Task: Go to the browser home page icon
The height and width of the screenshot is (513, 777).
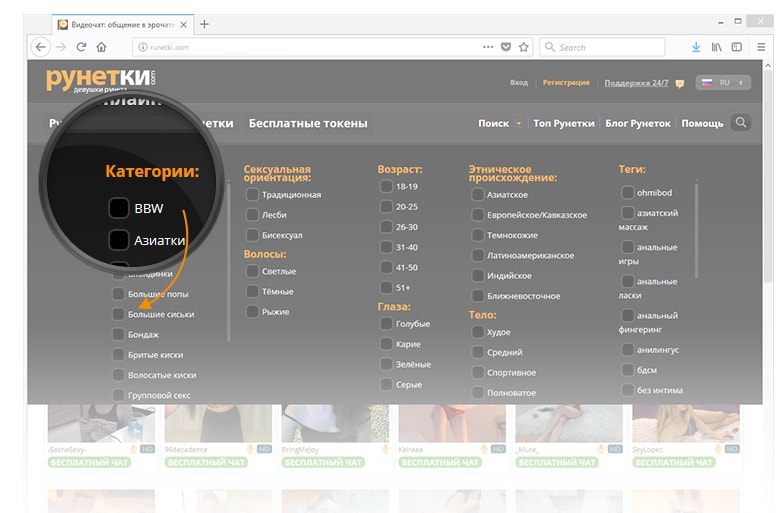Action: pos(101,47)
